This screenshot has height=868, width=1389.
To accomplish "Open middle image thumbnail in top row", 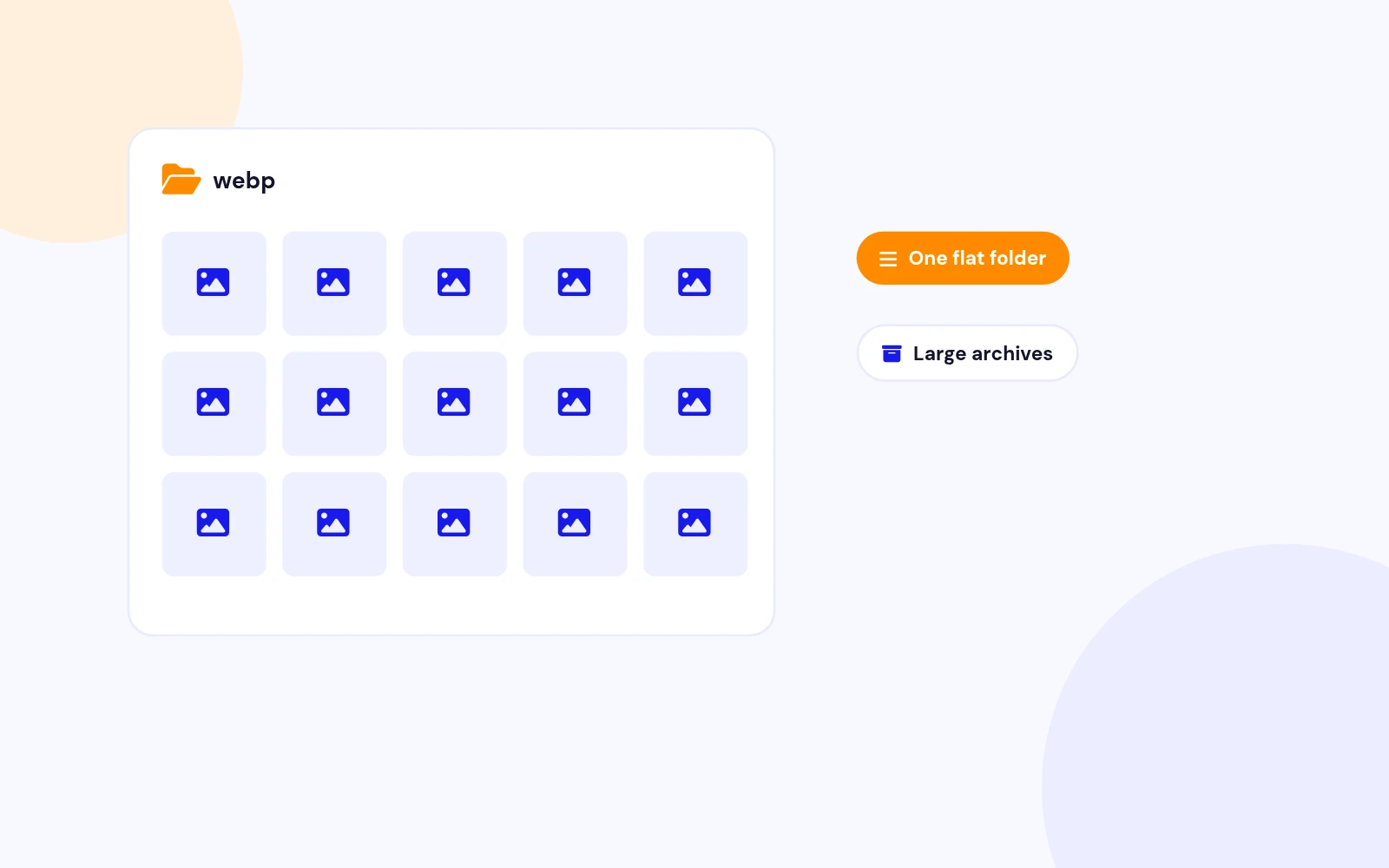I will click(455, 283).
